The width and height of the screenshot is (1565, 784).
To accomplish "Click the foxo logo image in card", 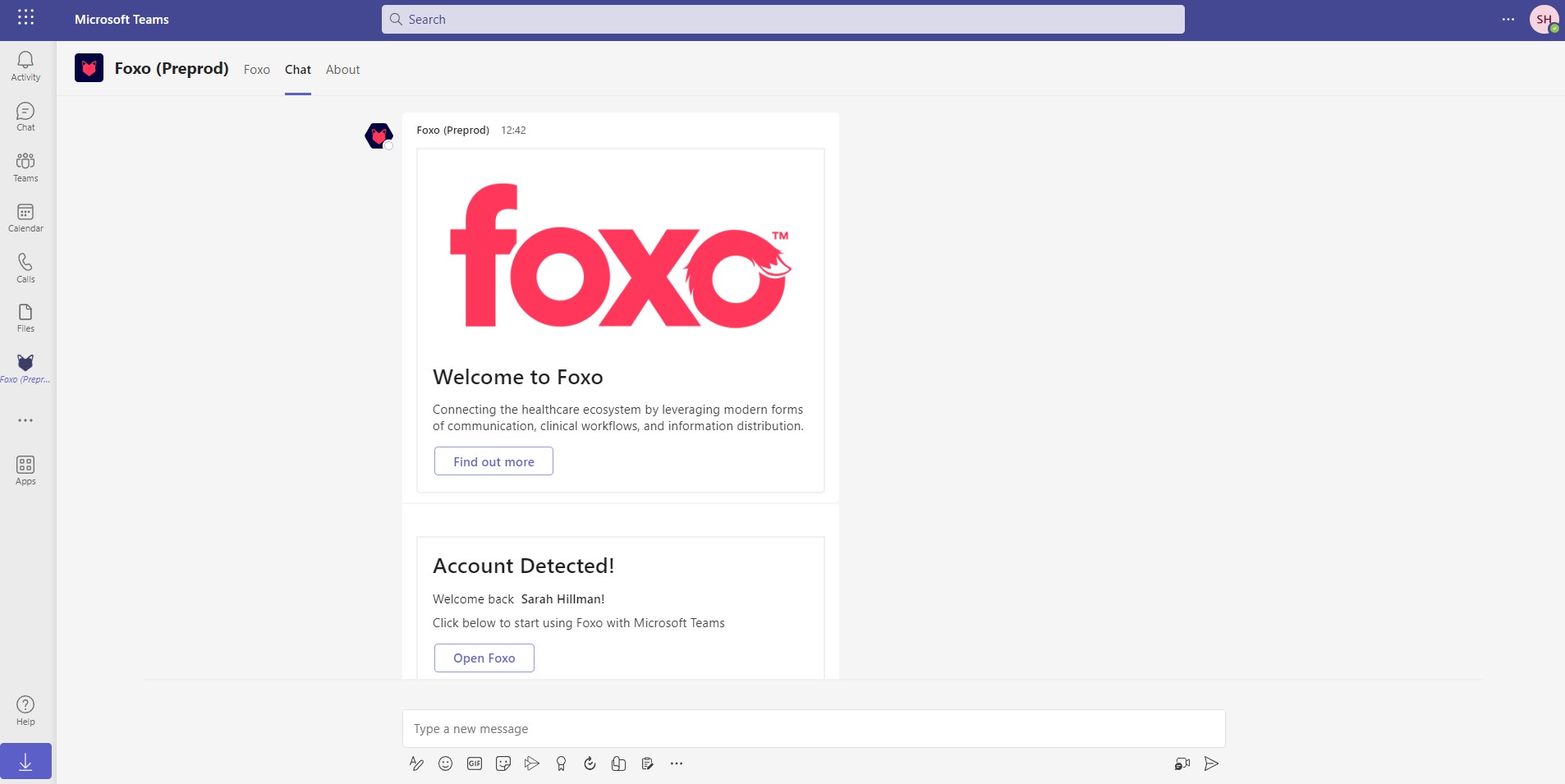I will point(621,255).
